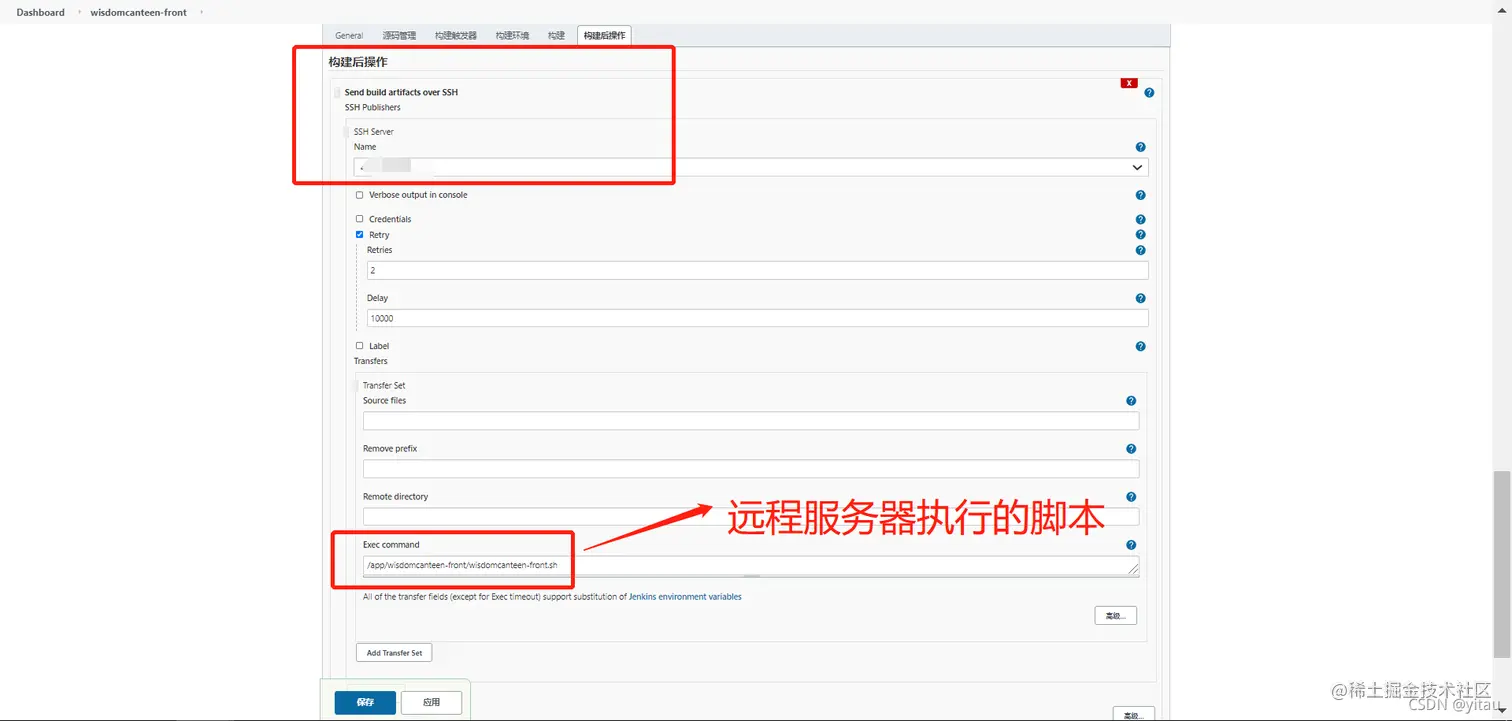Click the Transfer Set section label
The height and width of the screenshot is (721, 1512).
tap(384, 385)
